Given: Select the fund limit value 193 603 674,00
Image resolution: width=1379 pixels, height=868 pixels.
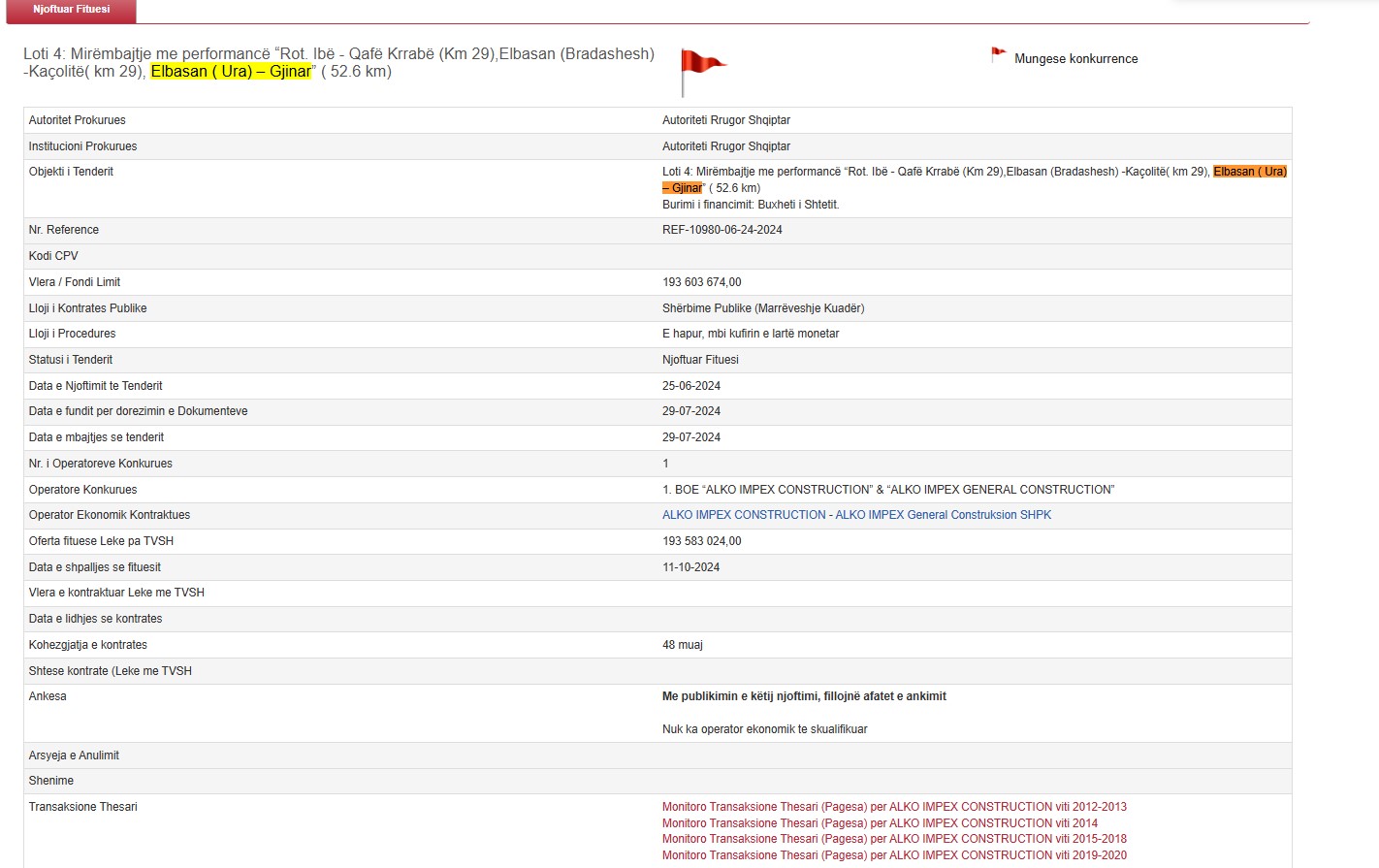Looking at the screenshot, I should pyautogui.click(x=701, y=282).
